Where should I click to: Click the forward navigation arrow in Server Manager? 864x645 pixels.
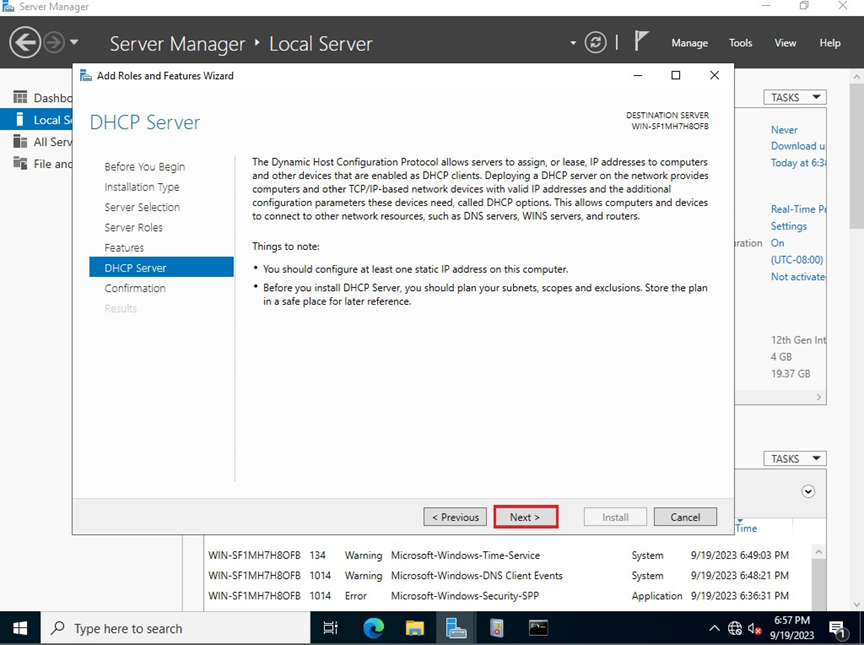[x=54, y=42]
